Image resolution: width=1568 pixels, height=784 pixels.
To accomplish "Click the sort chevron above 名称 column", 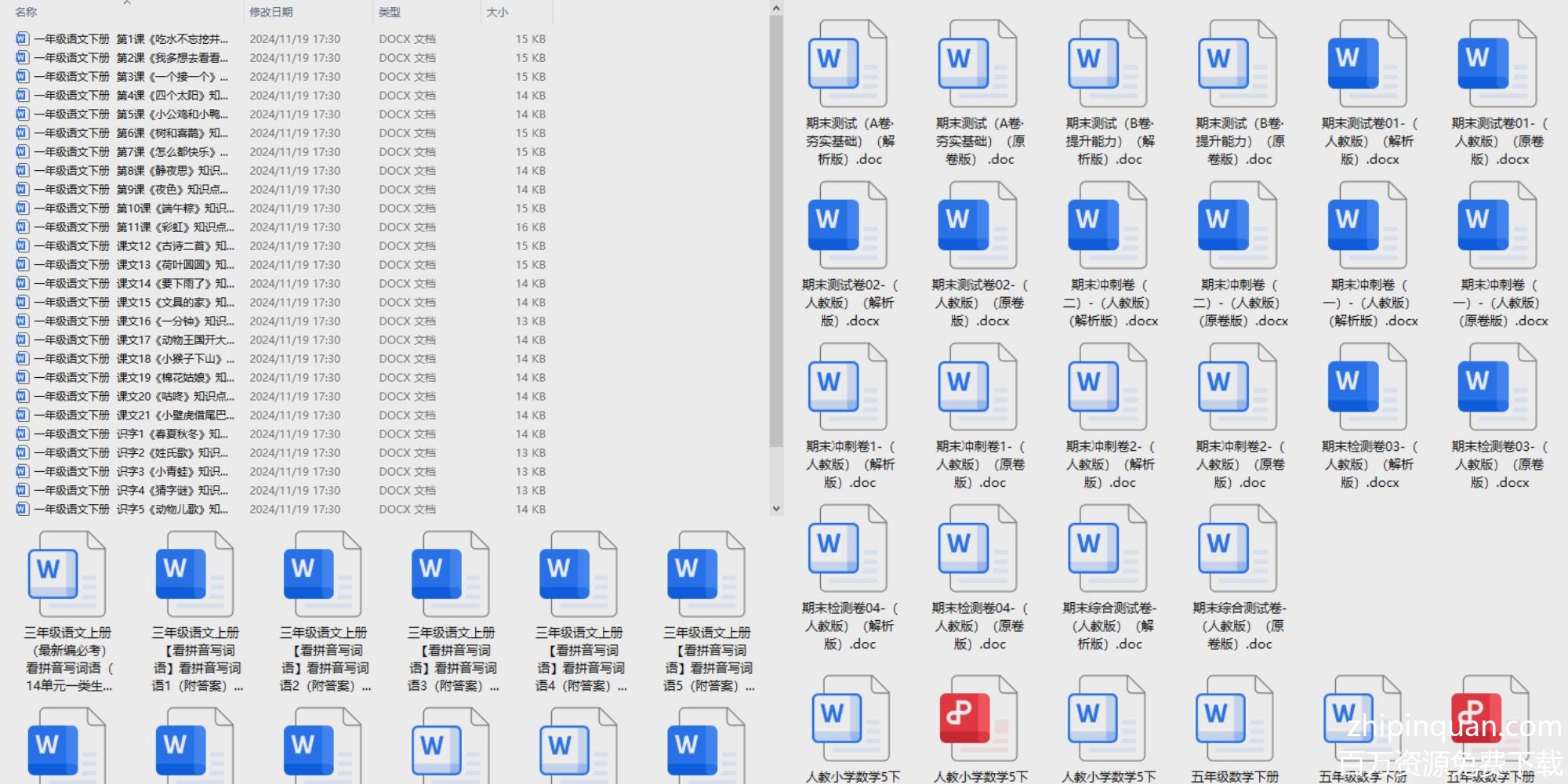I will point(126,3).
